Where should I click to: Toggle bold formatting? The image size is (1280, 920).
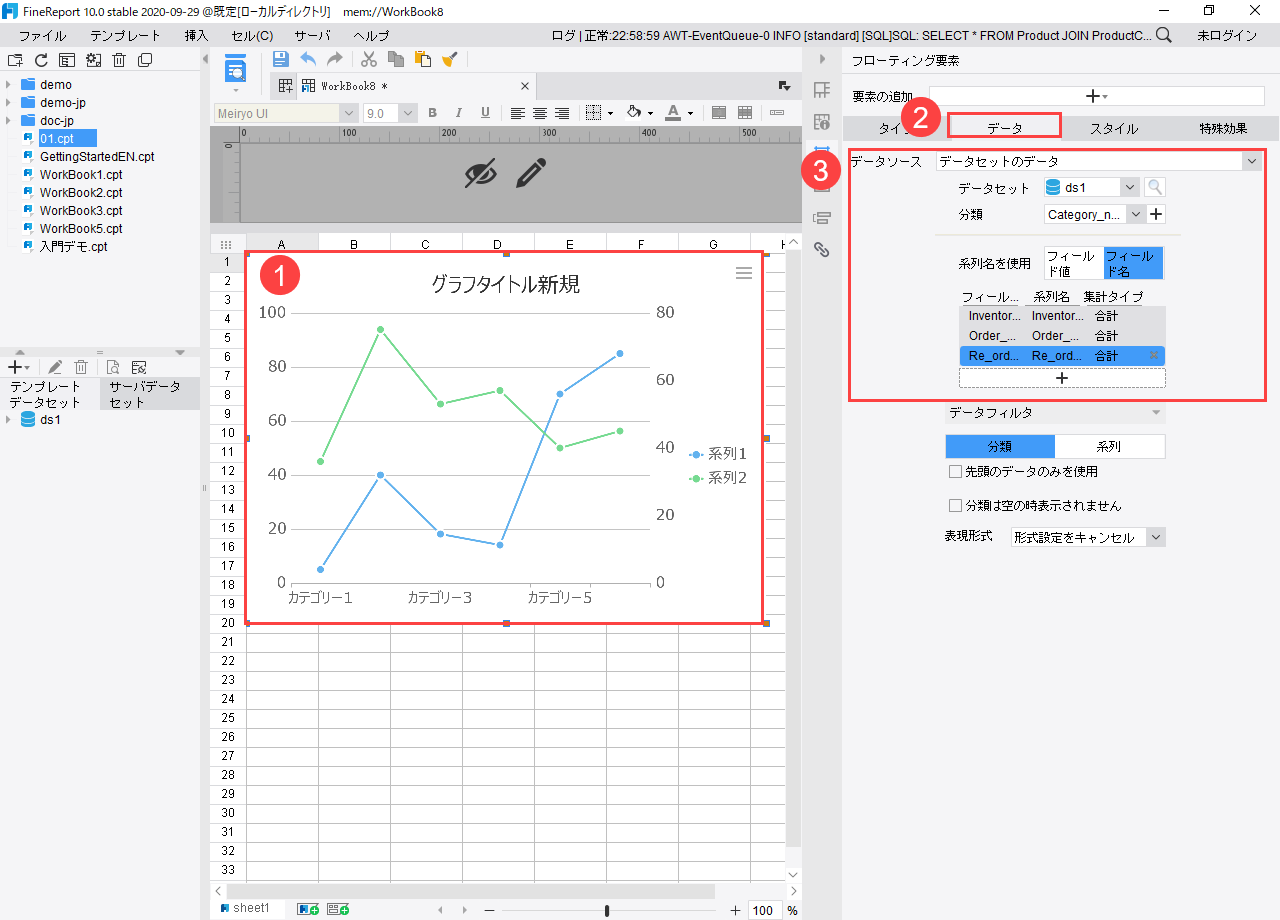coord(433,113)
